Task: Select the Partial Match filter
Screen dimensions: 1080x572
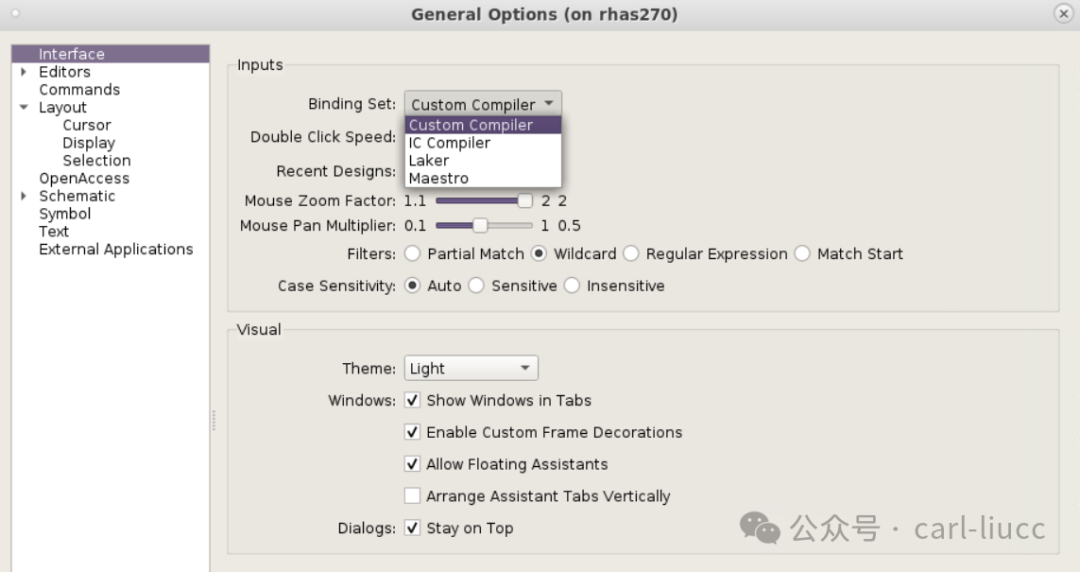Action: tap(413, 254)
